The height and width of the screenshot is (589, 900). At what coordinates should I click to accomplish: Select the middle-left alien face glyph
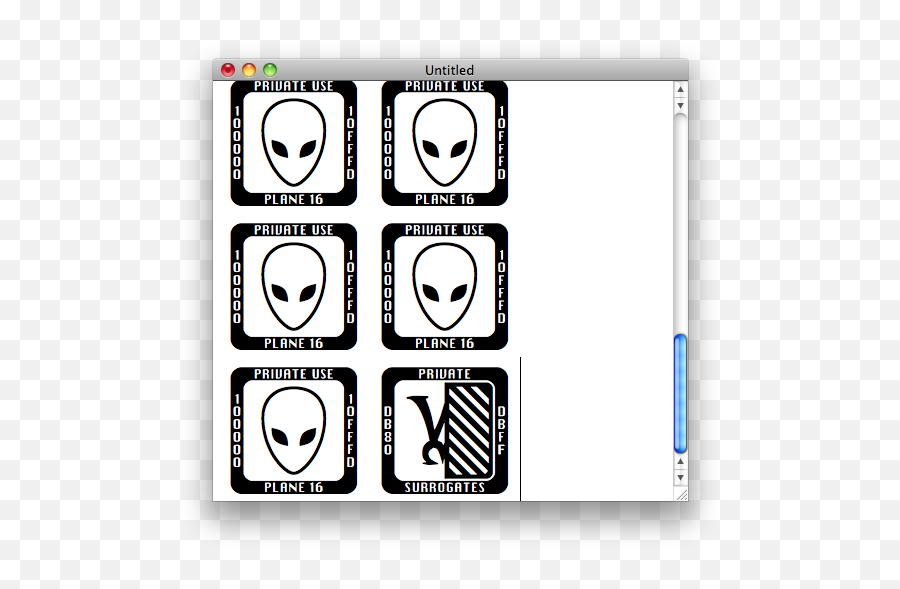pos(292,285)
